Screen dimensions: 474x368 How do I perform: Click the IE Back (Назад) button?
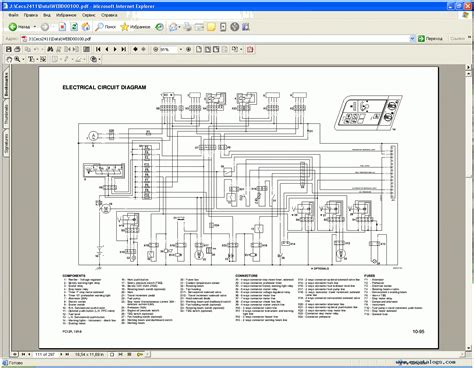[x=19, y=27]
